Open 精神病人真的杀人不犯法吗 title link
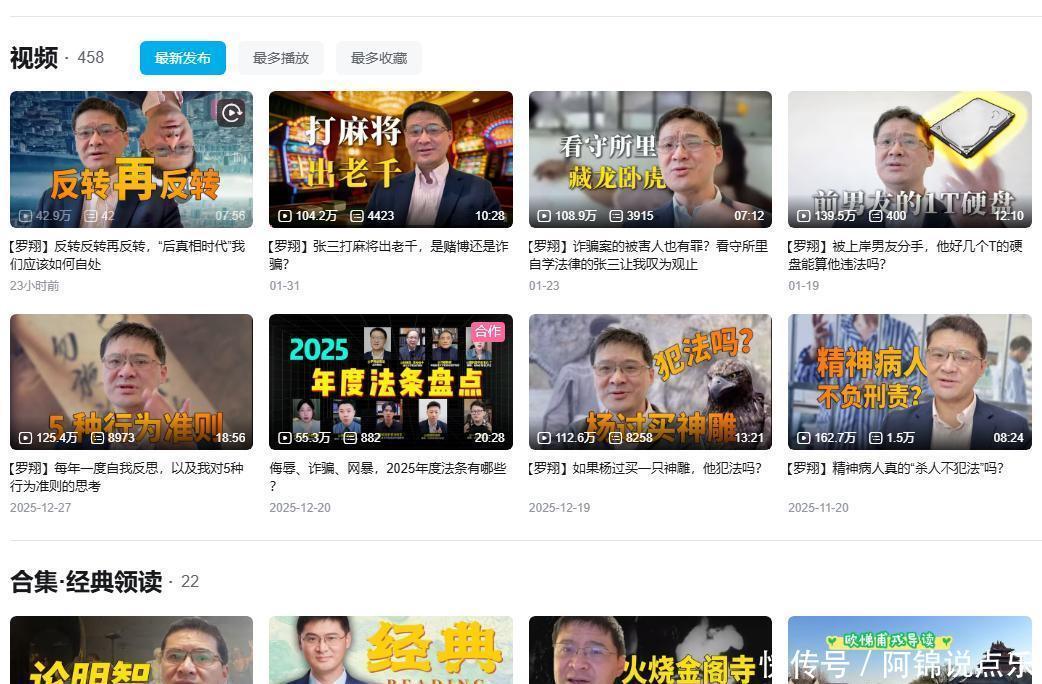The width and height of the screenshot is (1042, 684). pyautogui.click(x=895, y=468)
